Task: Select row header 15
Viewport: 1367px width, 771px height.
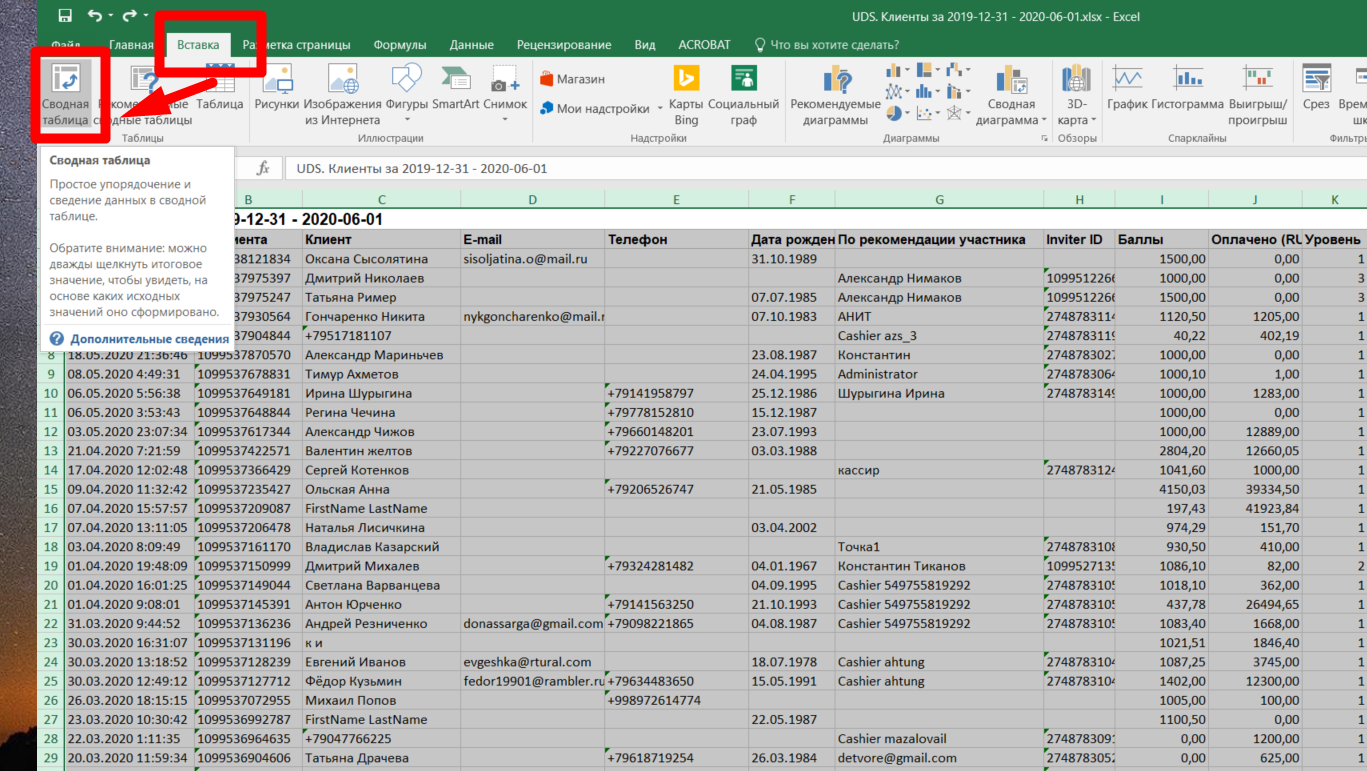Action: [x=51, y=489]
